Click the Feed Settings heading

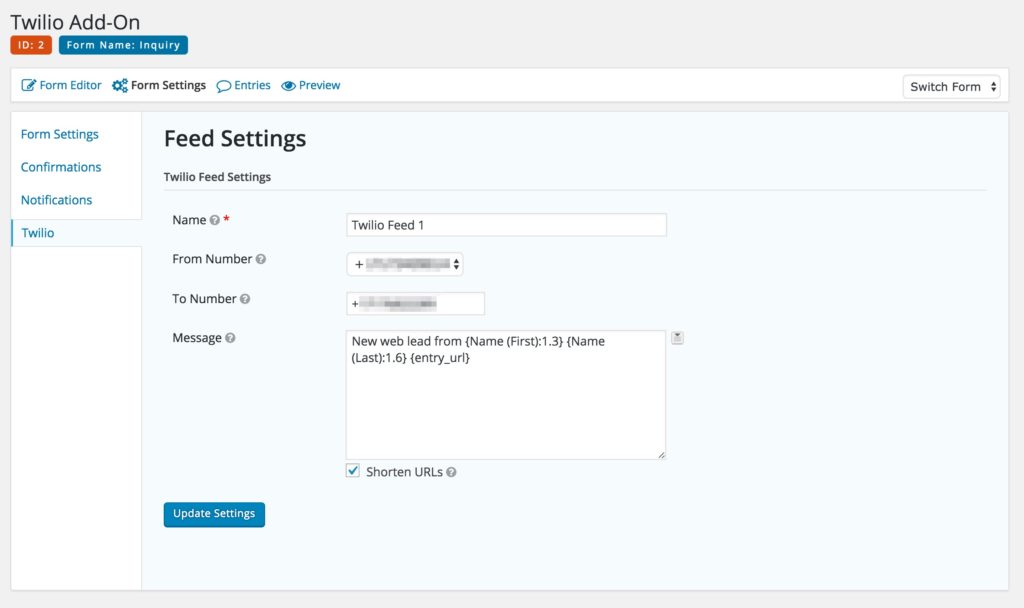coord(235,139)
